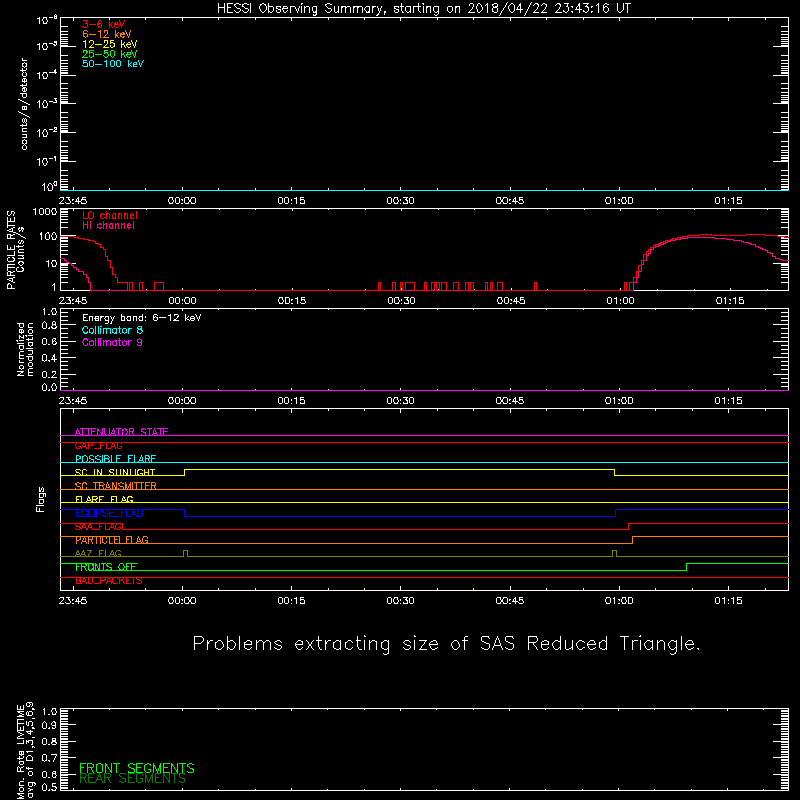This screenshot has height=800, width=800.
Task: Click the 'FRONTS_OFF' flag label
Action: [106, 567]
